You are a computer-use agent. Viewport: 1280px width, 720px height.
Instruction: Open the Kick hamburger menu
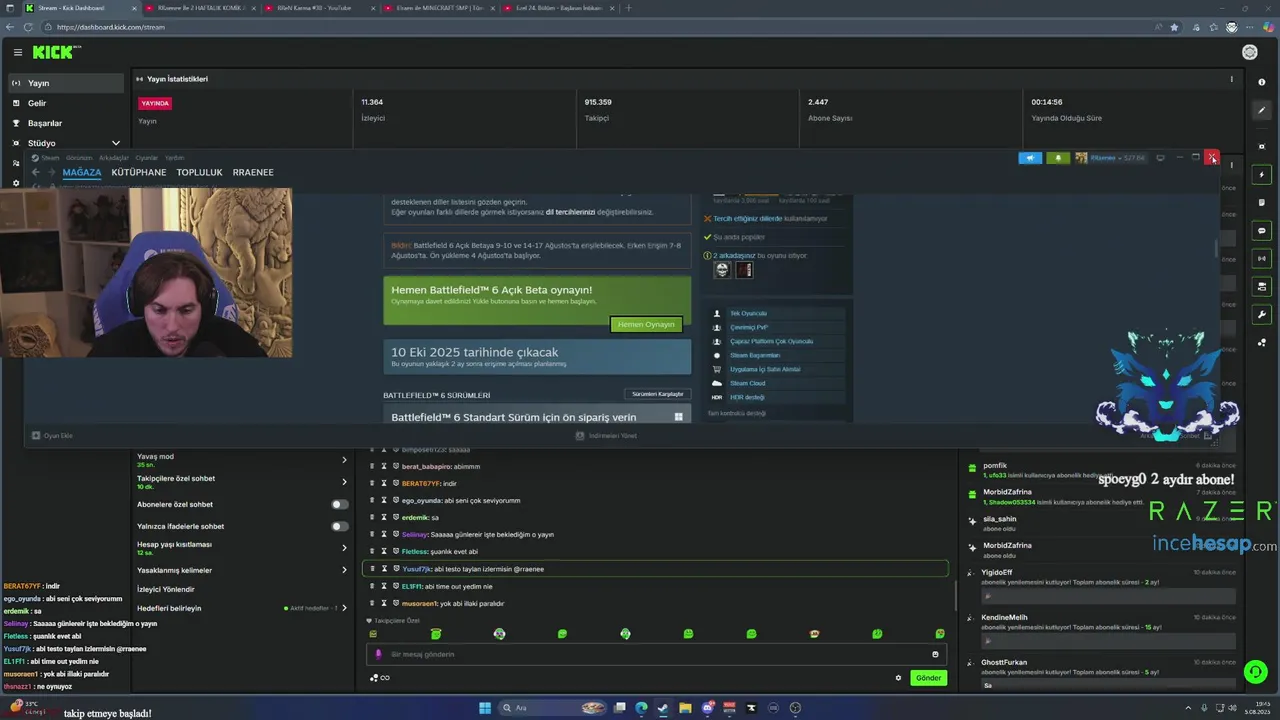coord(18,52)
